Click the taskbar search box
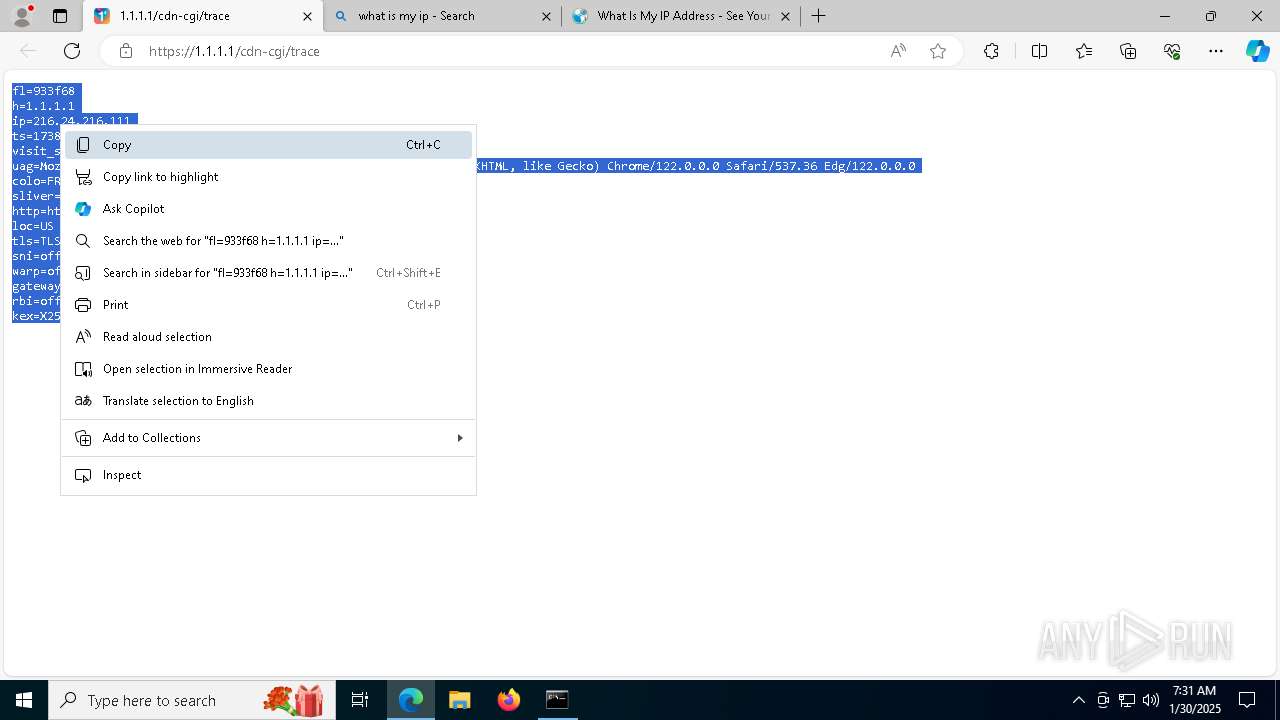Image resolution: width=1280 pixels, height=720 pixels. [191, 700]
